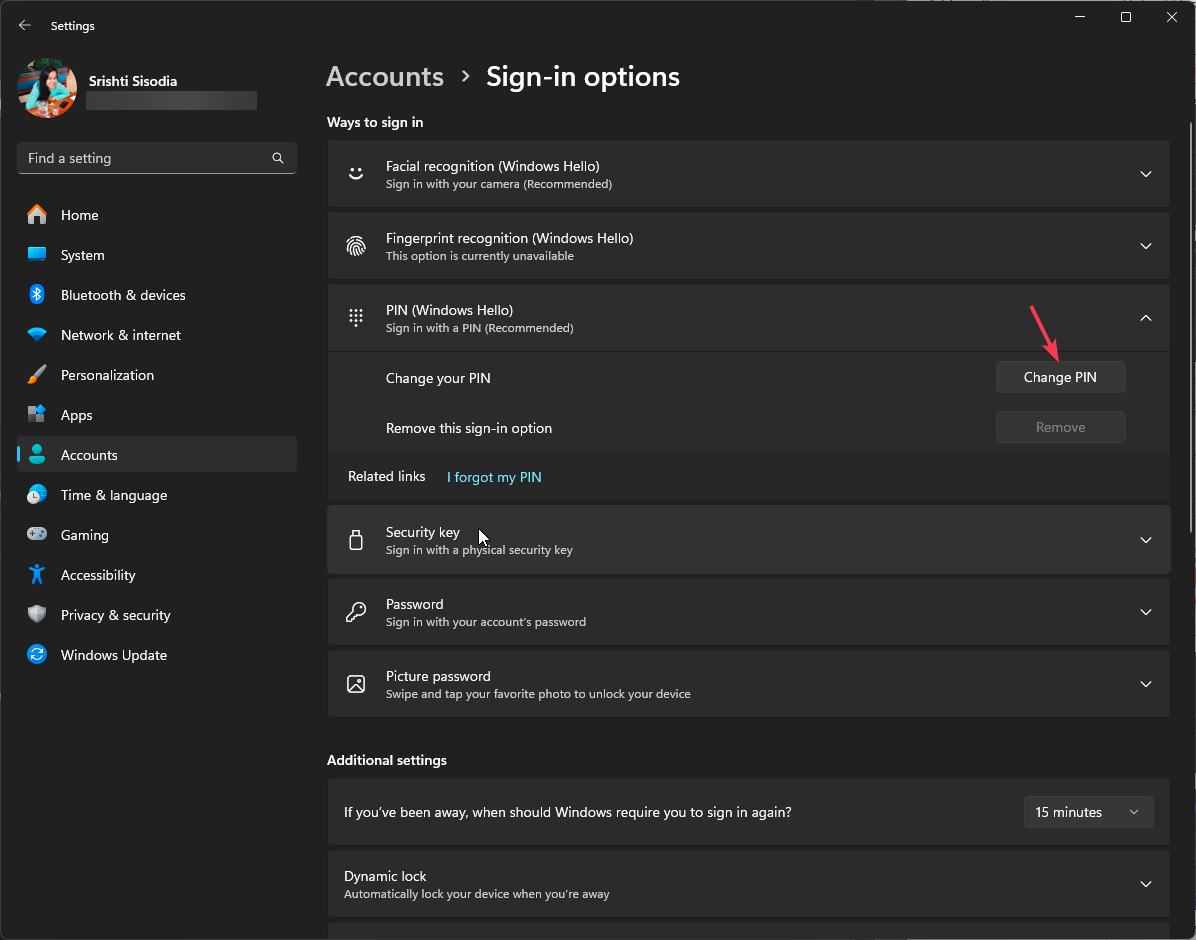
Task: Click the Windows Update sync icon
Action: click(37, 655)
